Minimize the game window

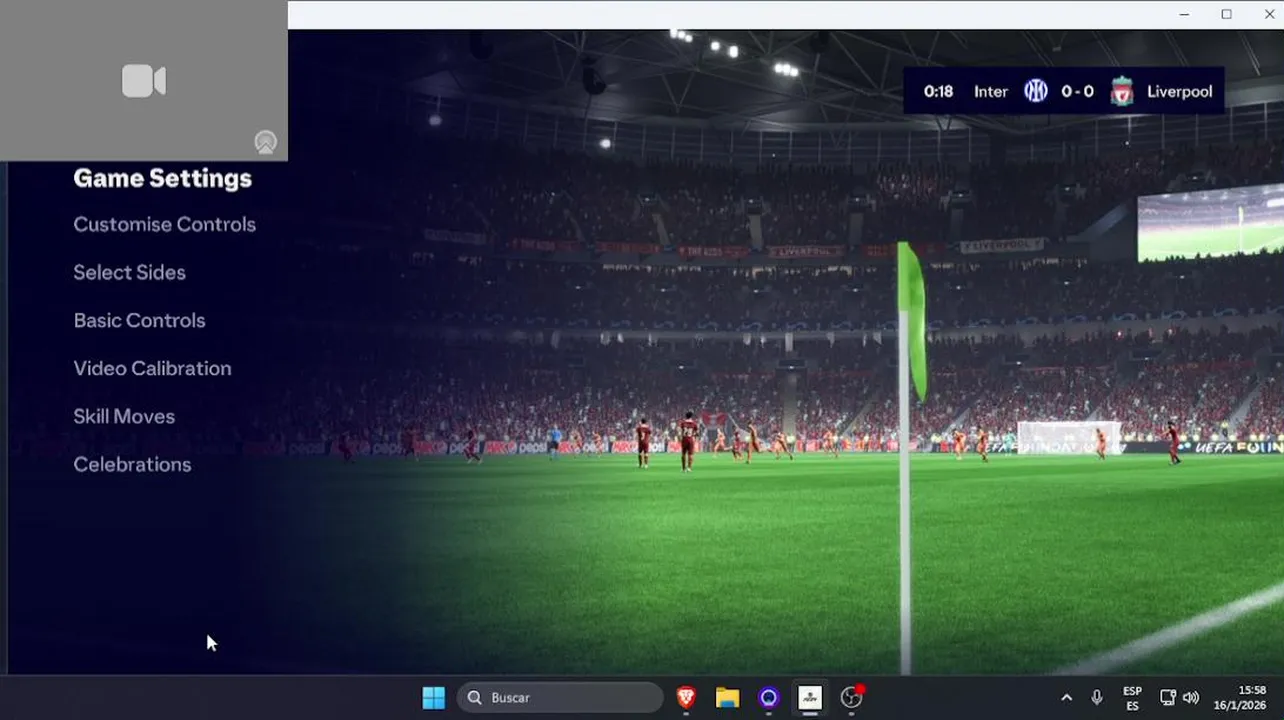(x=1184, y=14)
